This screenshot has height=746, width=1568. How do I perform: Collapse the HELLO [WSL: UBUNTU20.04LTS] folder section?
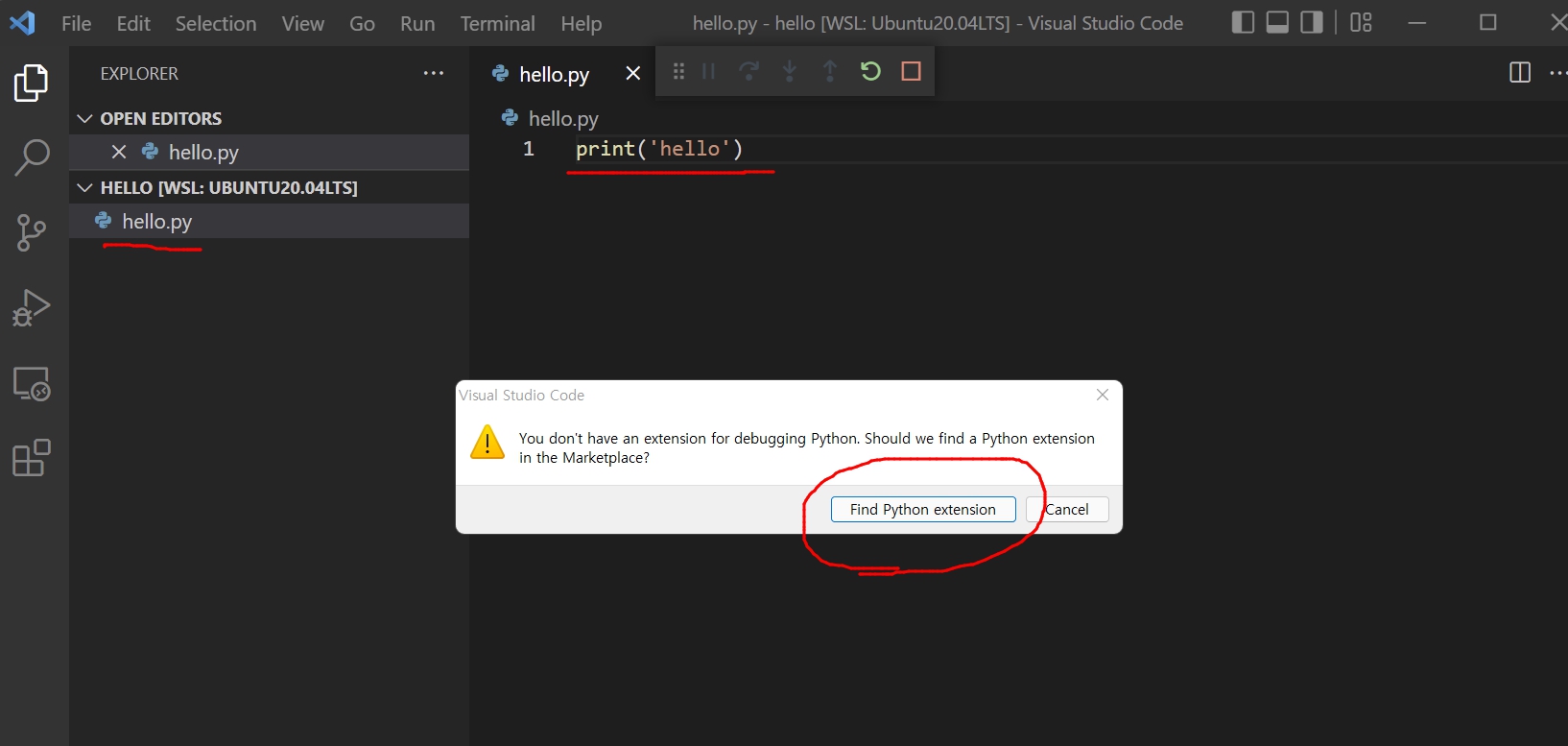point(84,187)
